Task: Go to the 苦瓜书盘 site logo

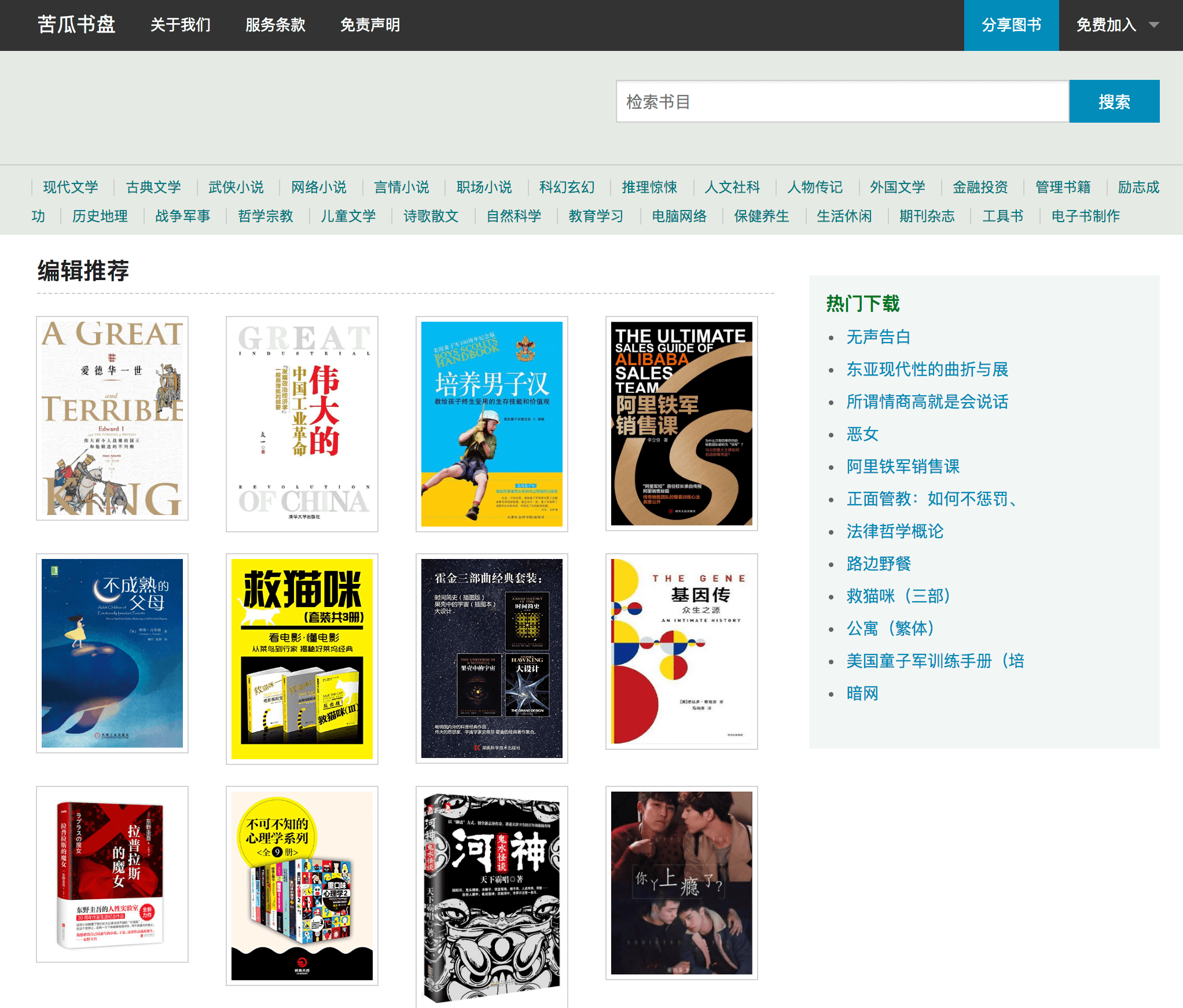Action: point(76,25)
